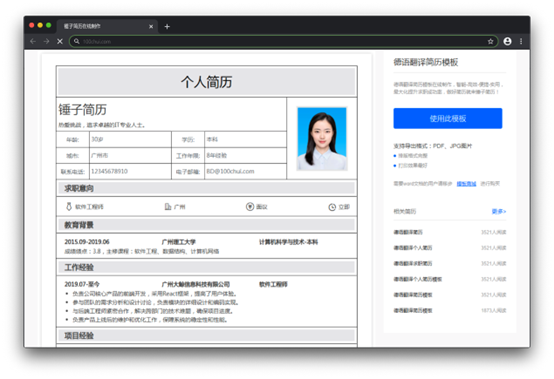Click the major 计算机科学与技术-本科
Screen dimensions: 554x379
click(x=288, y=242)
